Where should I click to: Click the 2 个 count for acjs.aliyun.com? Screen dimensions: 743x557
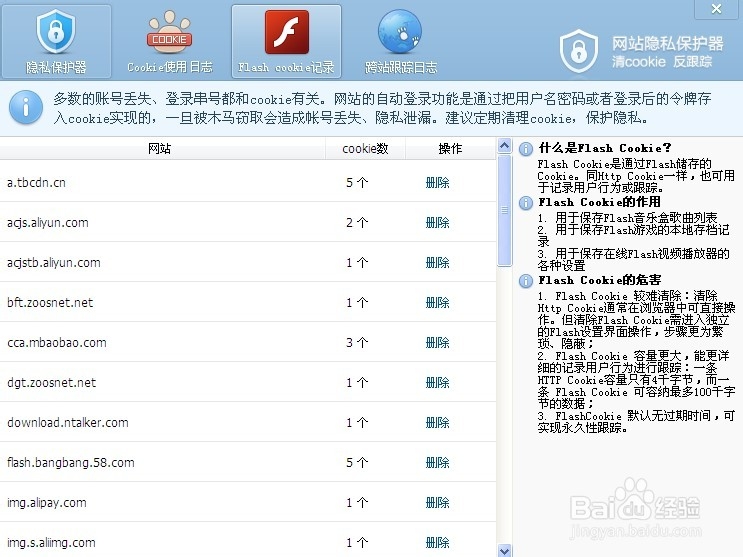pyautogui.click(x=357, y=222)
